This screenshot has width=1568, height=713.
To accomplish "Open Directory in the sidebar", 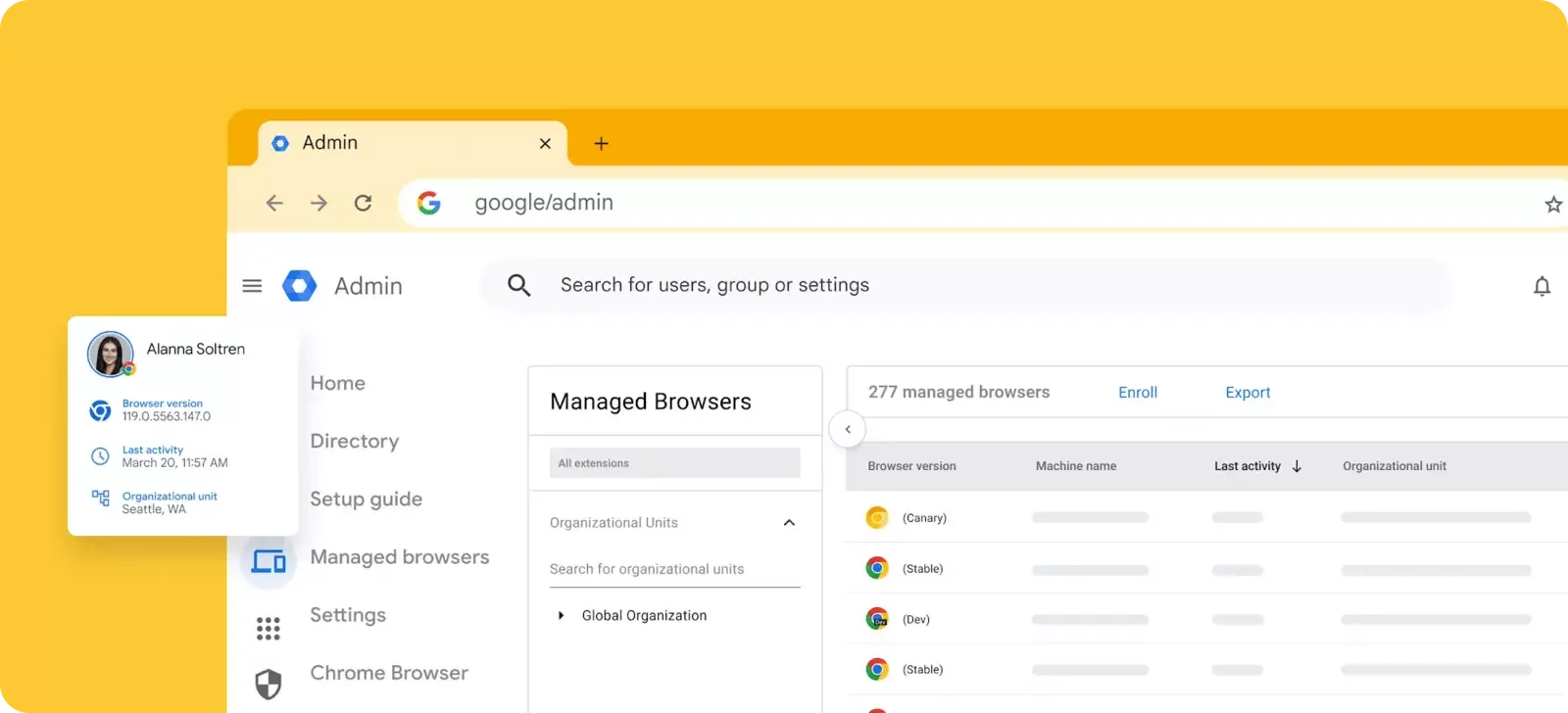I will coord(354,441).
